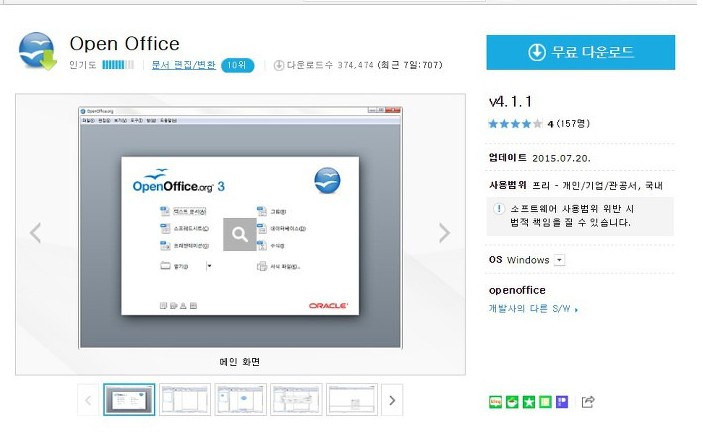This screenshot has height=442, width=703.
Task: Share via the Naver blog icon
Action: tap(495, 402)
